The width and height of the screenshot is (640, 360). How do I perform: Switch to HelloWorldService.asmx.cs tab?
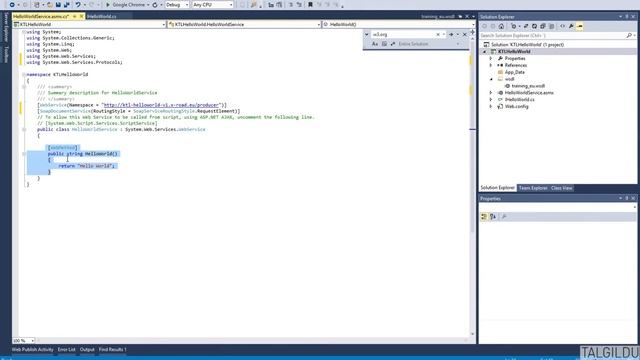(40, 16)
